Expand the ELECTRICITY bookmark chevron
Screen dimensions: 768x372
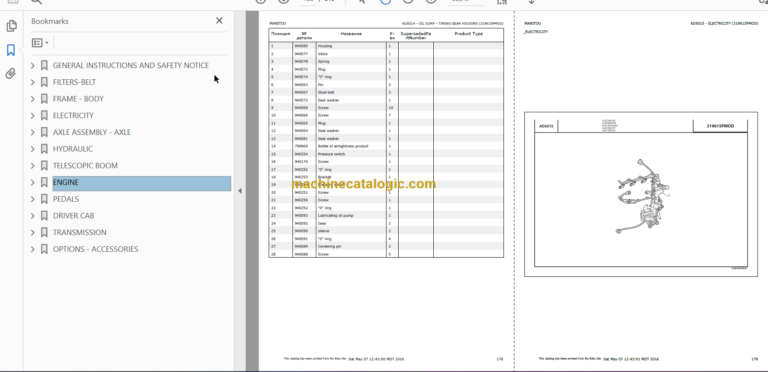[x=33, y=116]
